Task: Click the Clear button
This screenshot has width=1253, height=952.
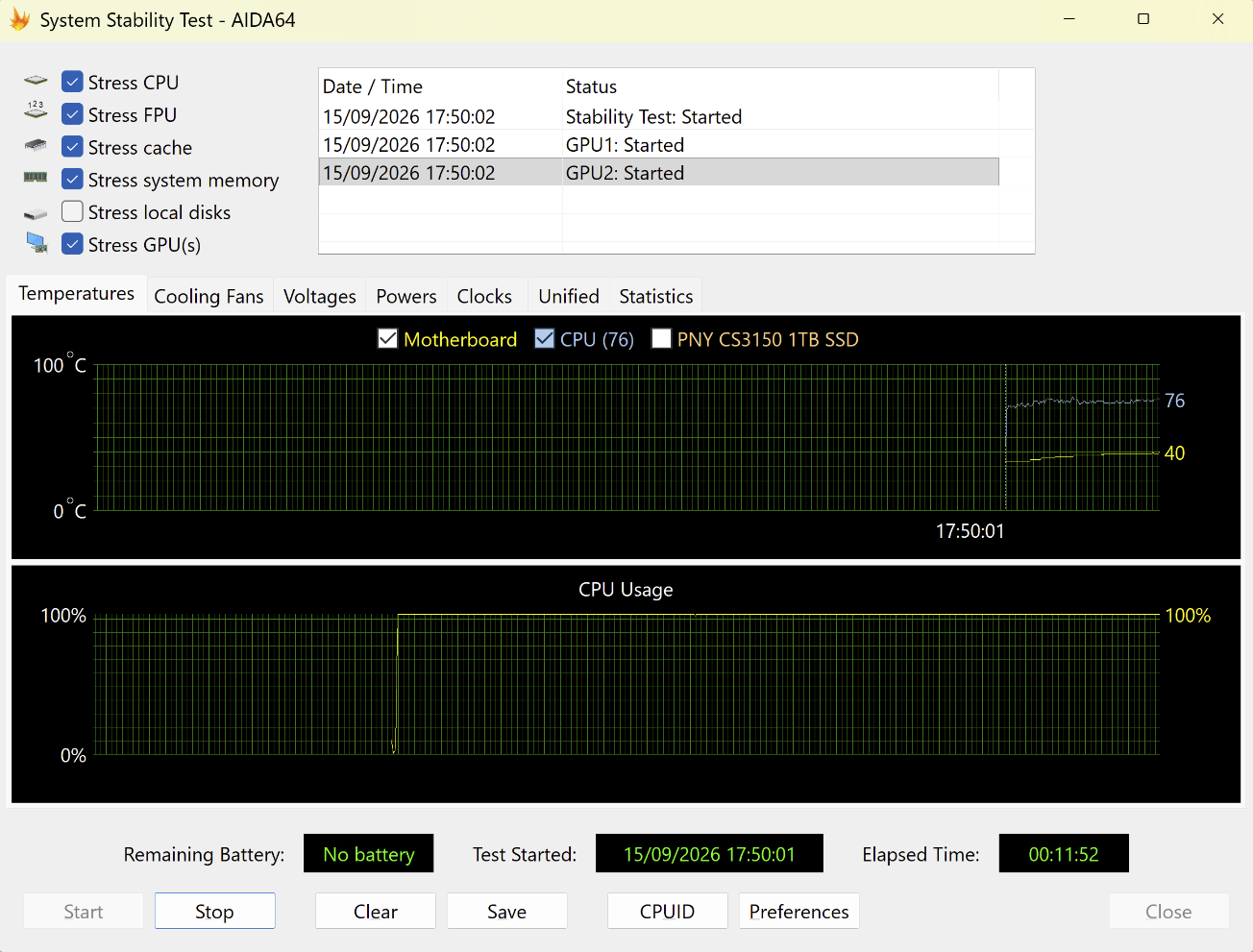Action: [376, 911]
